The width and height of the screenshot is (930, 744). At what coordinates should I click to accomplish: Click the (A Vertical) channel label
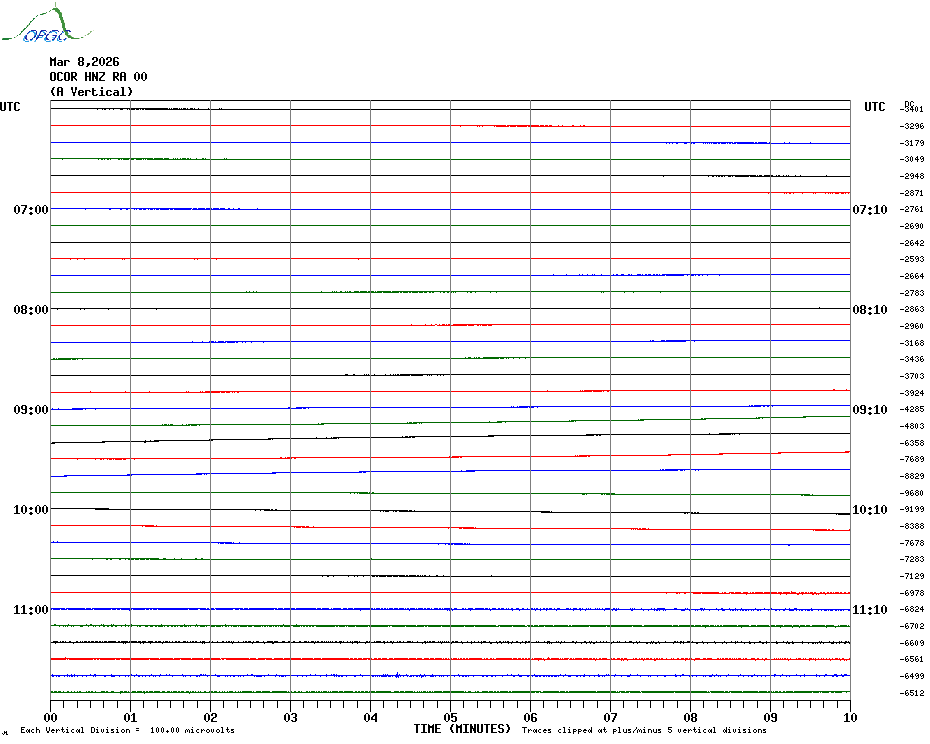[x=91, y=92]
